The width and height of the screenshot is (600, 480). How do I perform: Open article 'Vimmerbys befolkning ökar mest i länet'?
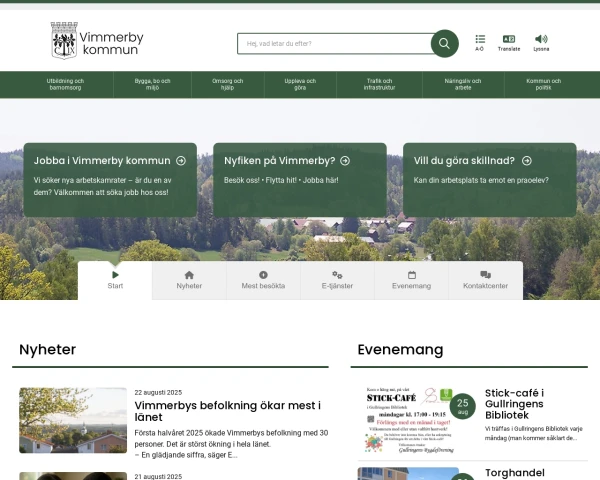pyautogui.click(x=228, y=411)
